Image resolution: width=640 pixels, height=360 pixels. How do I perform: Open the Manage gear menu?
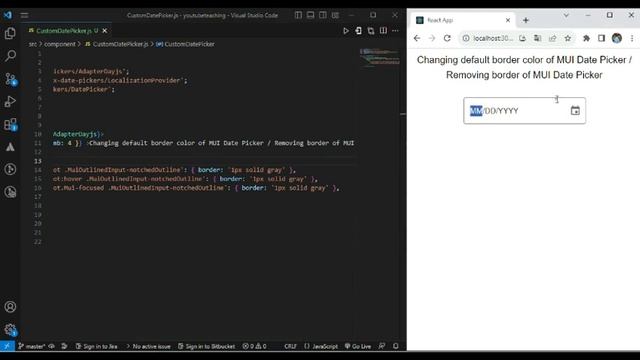[10, 329]
